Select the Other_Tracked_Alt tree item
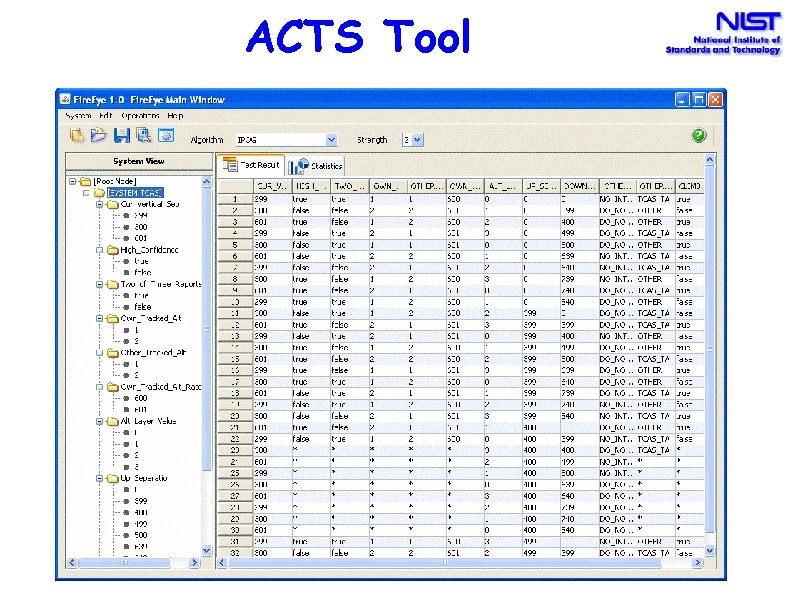 pyautogui.click(x=153, y=352)
